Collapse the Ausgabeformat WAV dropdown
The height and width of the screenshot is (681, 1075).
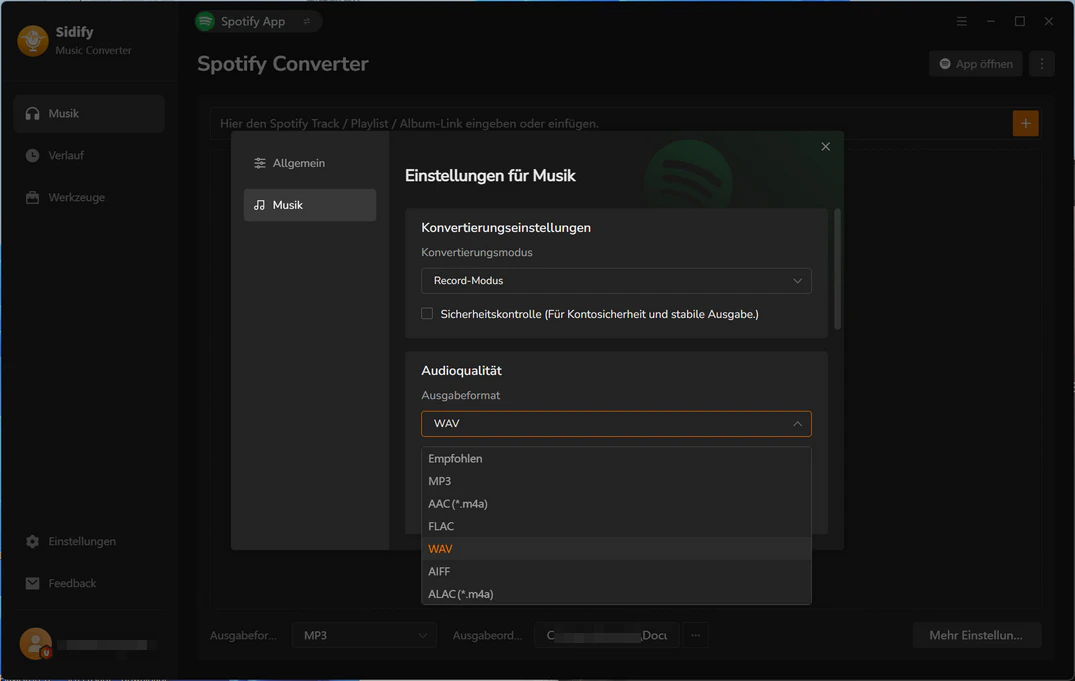[x=616, y=424]
